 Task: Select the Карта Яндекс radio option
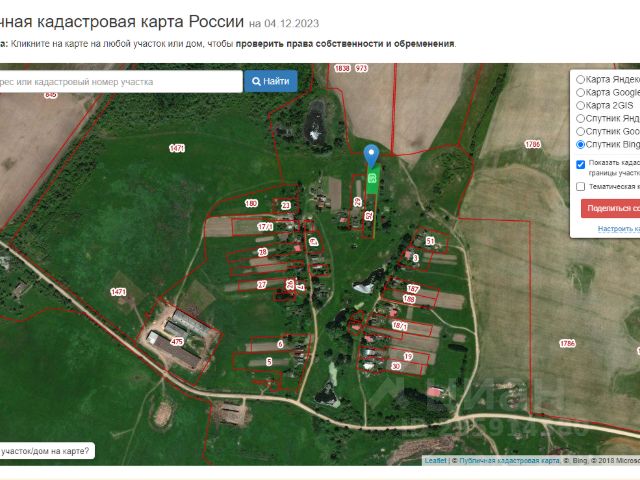pyautogui.click(x=581, y=79)
